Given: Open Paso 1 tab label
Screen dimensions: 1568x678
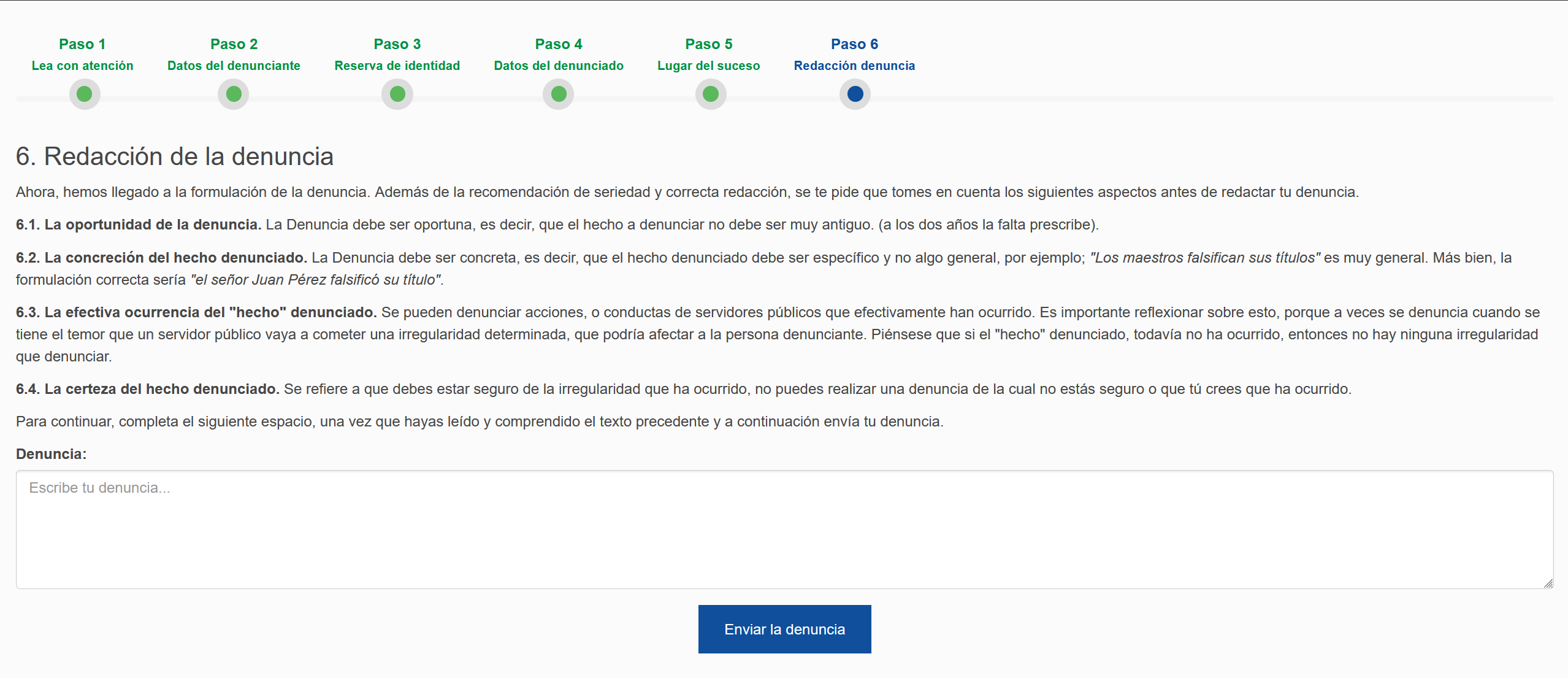Looking at the screenshot, I should coord(82,44).
